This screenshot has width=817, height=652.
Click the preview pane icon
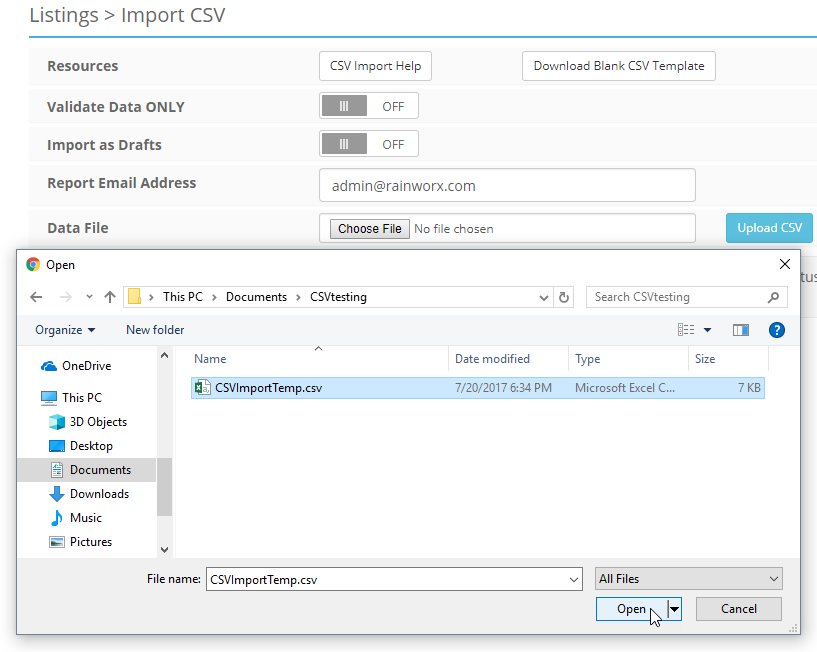click(741, 329)
